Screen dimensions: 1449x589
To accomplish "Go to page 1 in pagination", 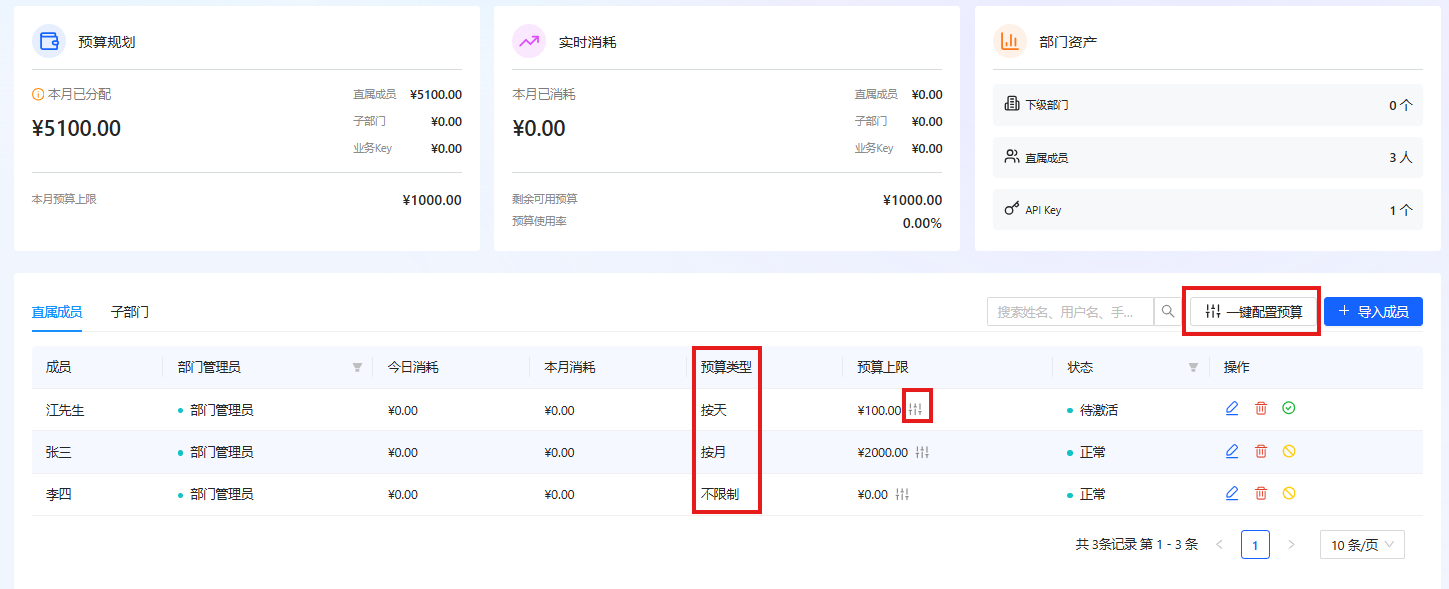I will pyautogui.click(x=1255, y=545).
